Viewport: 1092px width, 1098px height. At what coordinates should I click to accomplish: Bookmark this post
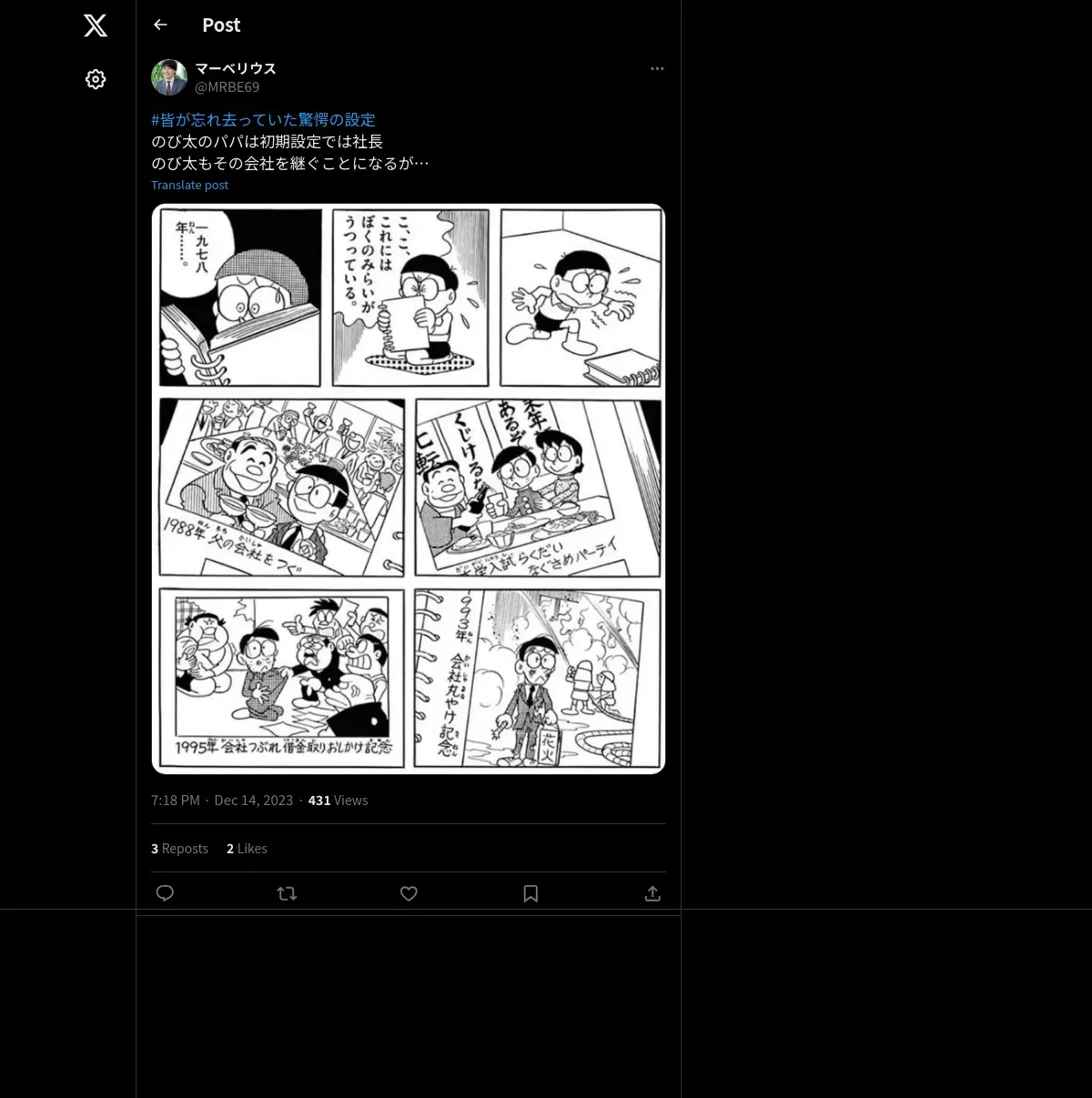point(531,893)
